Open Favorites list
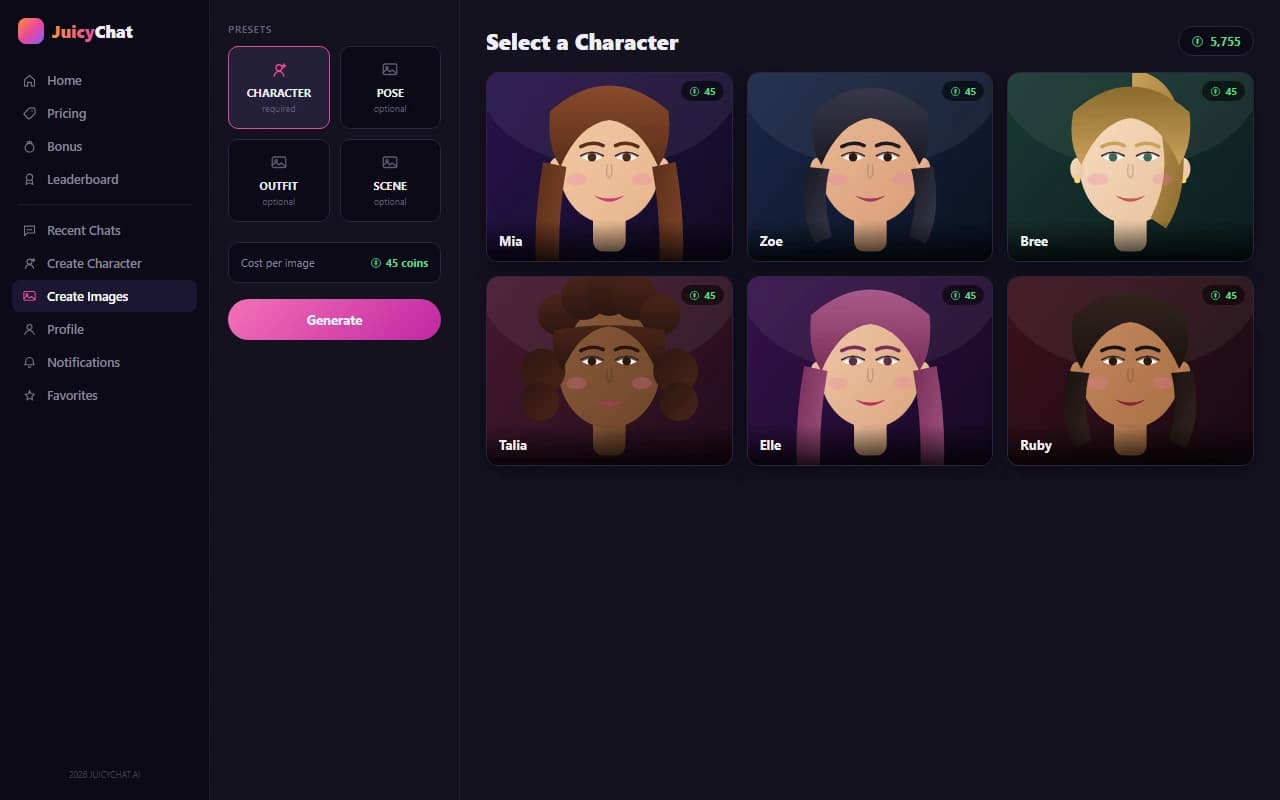 point(104,396)
